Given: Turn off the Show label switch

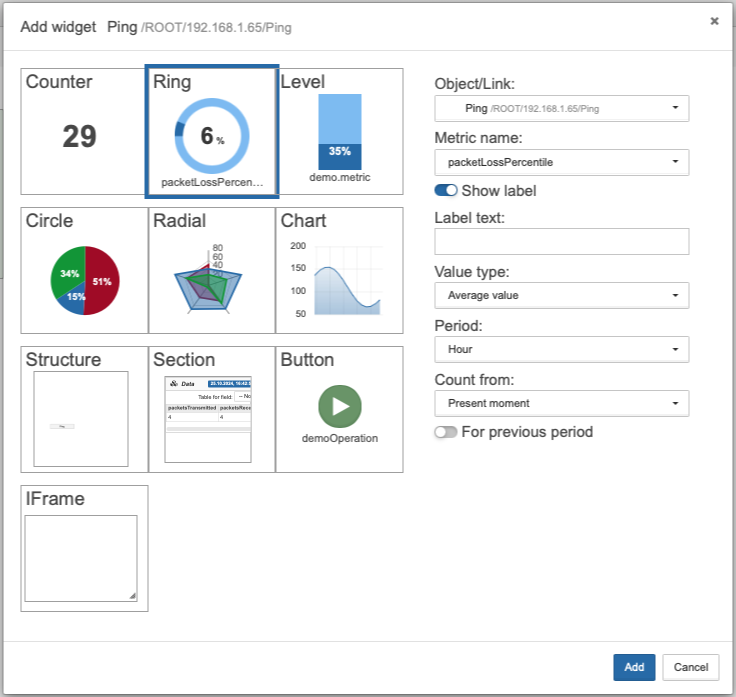Looking at the screenshot, I should click(445, 190).
